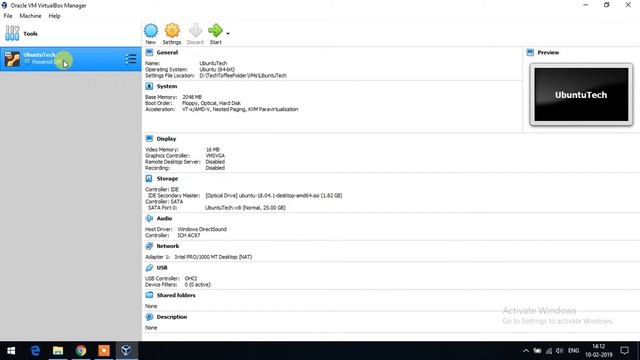The height and width of the screenshot is (360, 640).
Task: Click the Boot Order value text
Action: 211,103
